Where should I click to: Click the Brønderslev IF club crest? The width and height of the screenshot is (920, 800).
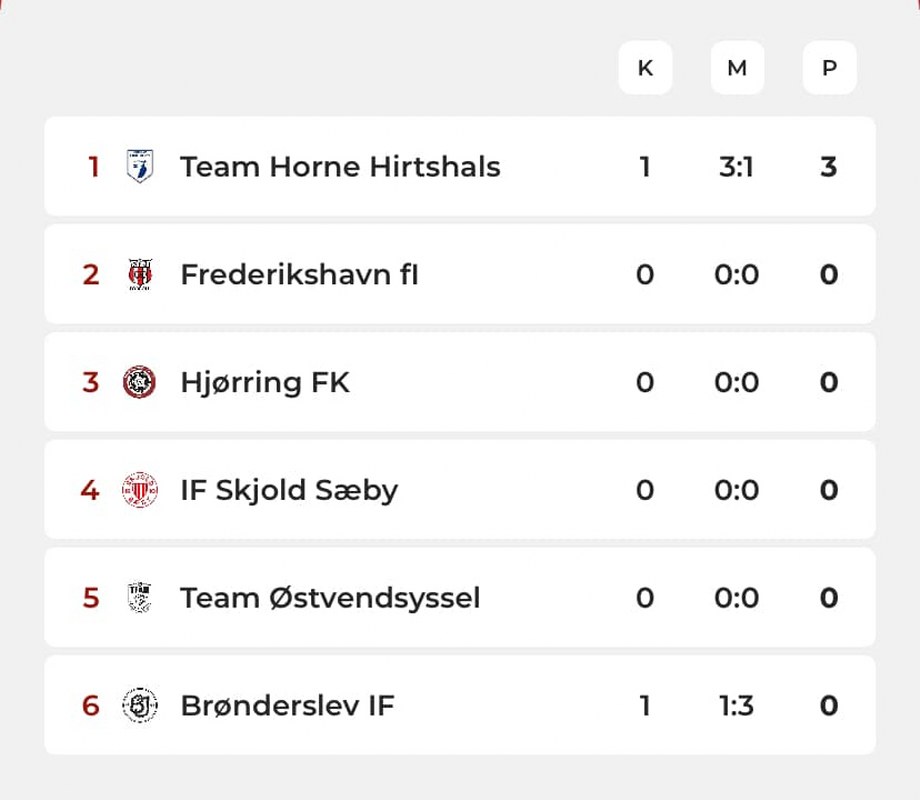[x=140, y=706]
